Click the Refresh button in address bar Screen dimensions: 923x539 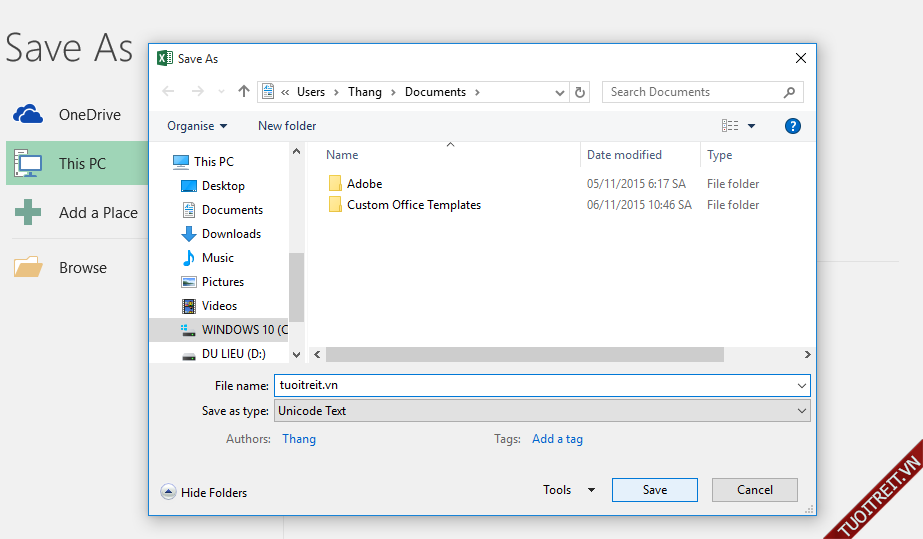[x=580, y=92]
